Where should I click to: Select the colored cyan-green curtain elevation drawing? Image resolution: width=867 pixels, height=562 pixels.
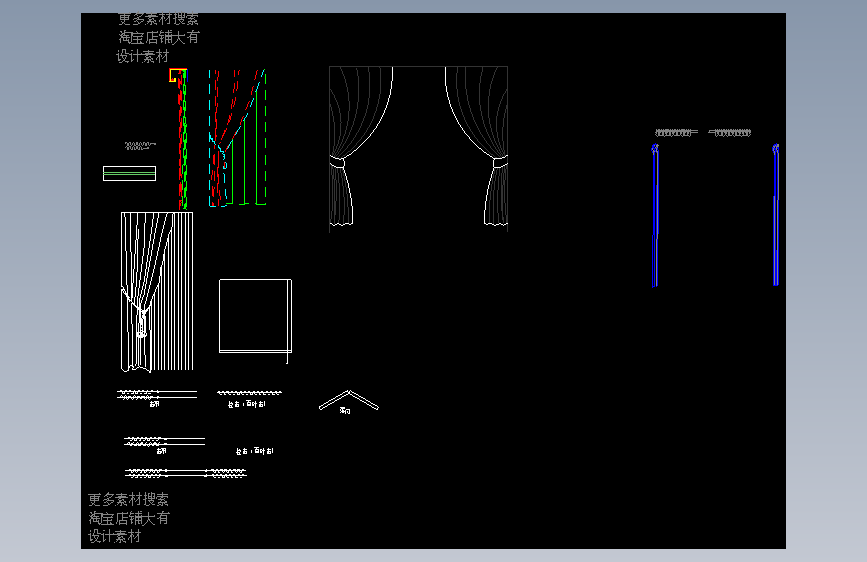pyautogui.click(x=238, y=138)
